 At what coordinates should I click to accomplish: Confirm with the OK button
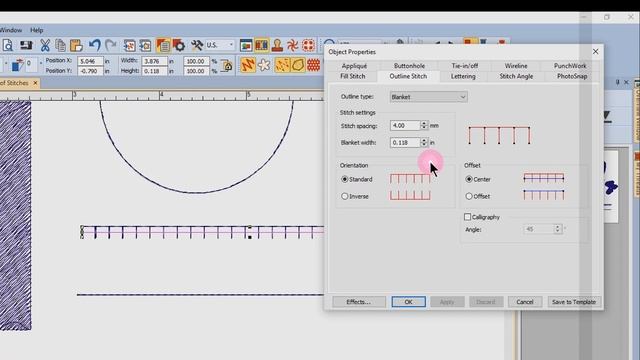(409, 302)
